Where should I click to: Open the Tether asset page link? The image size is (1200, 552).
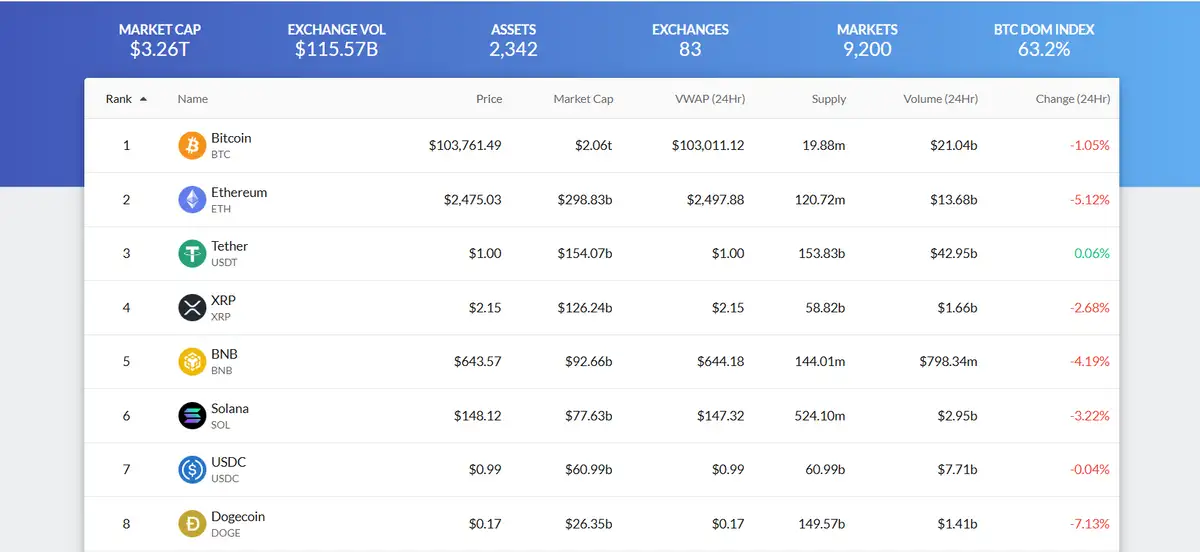click(x=229, y=246)
